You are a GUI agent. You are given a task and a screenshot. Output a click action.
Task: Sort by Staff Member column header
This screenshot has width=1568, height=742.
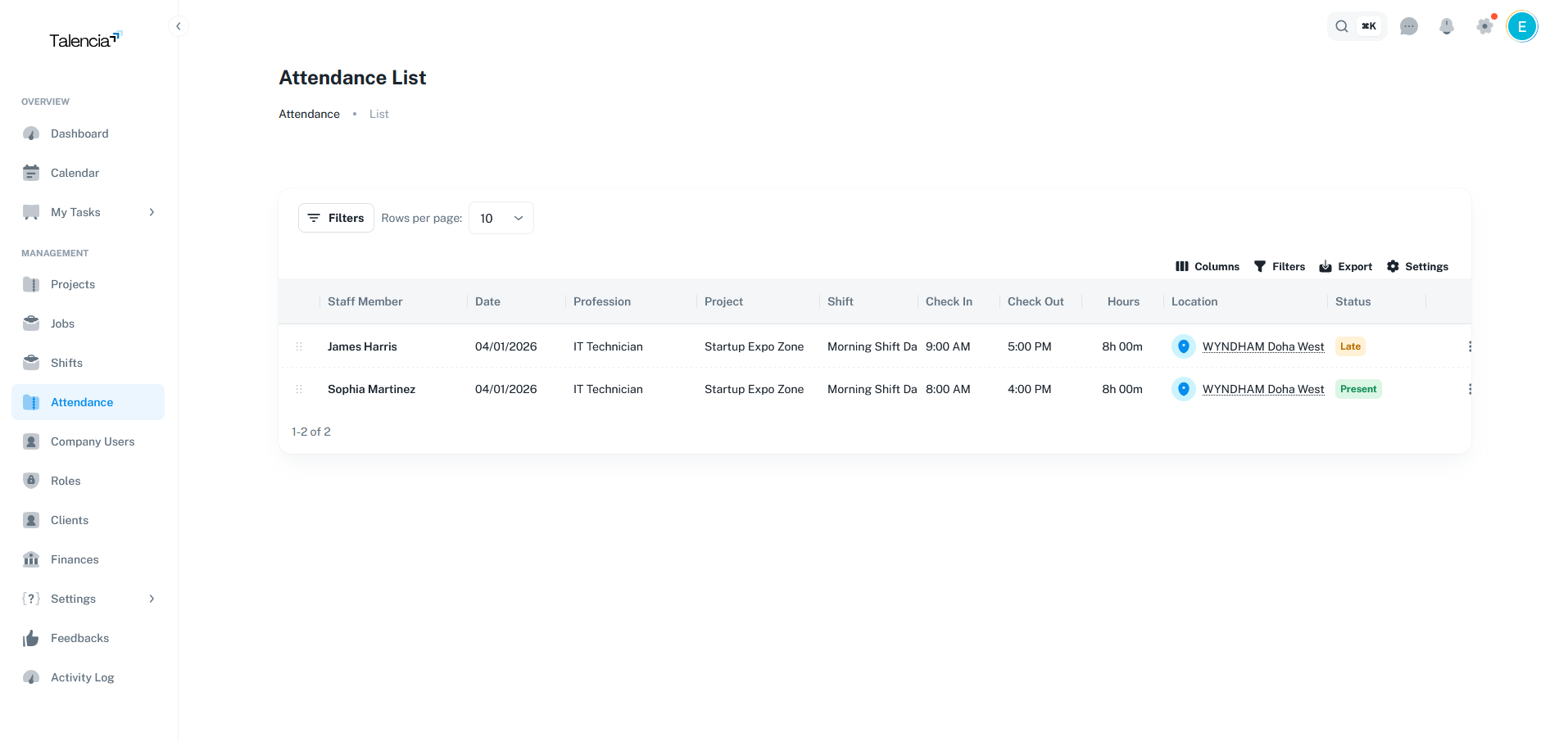click(x=365, y=301)
